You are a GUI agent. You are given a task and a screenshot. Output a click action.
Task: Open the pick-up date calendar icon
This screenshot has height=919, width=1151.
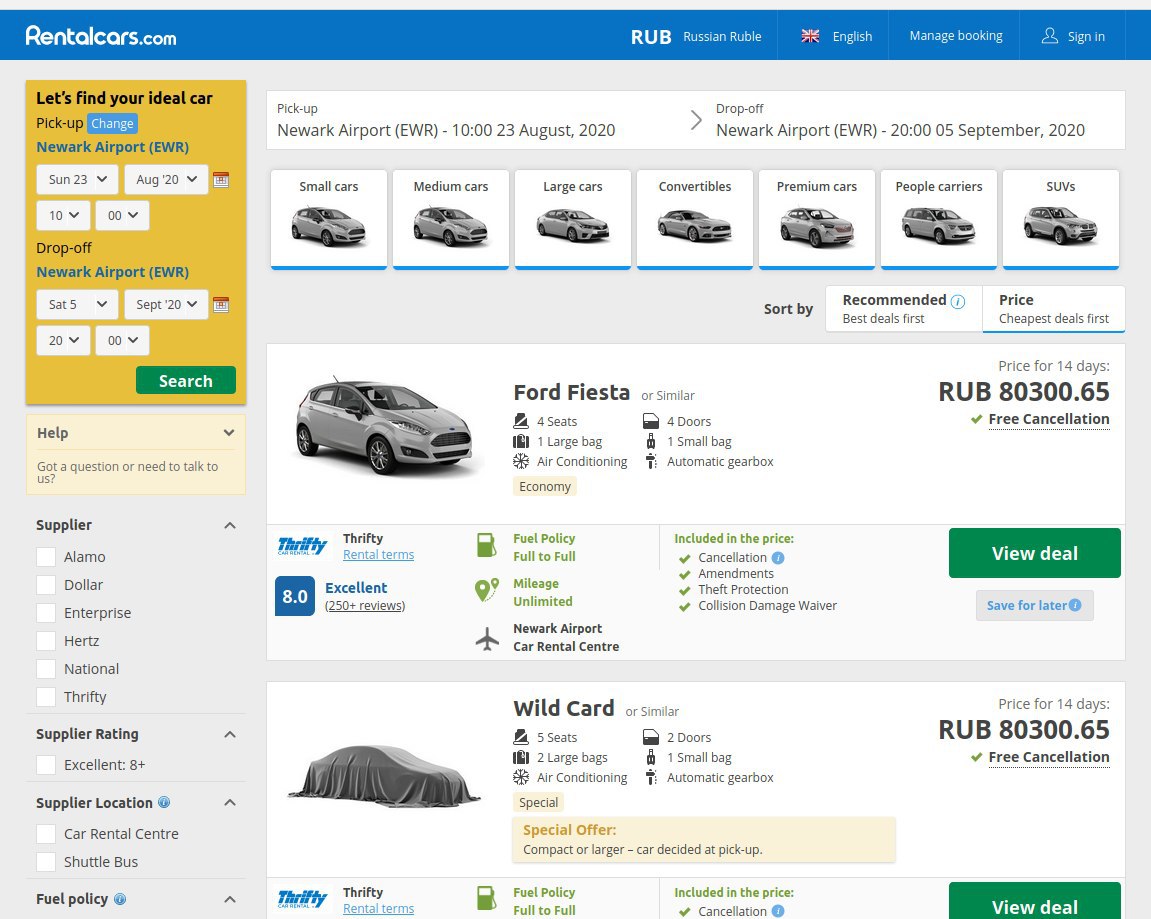pos(221,179)
